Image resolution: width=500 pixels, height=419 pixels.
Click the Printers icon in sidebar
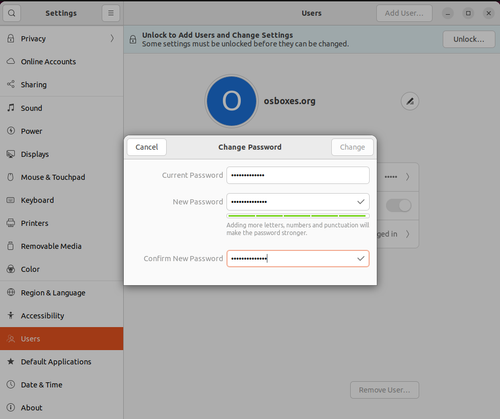point(11,223)
